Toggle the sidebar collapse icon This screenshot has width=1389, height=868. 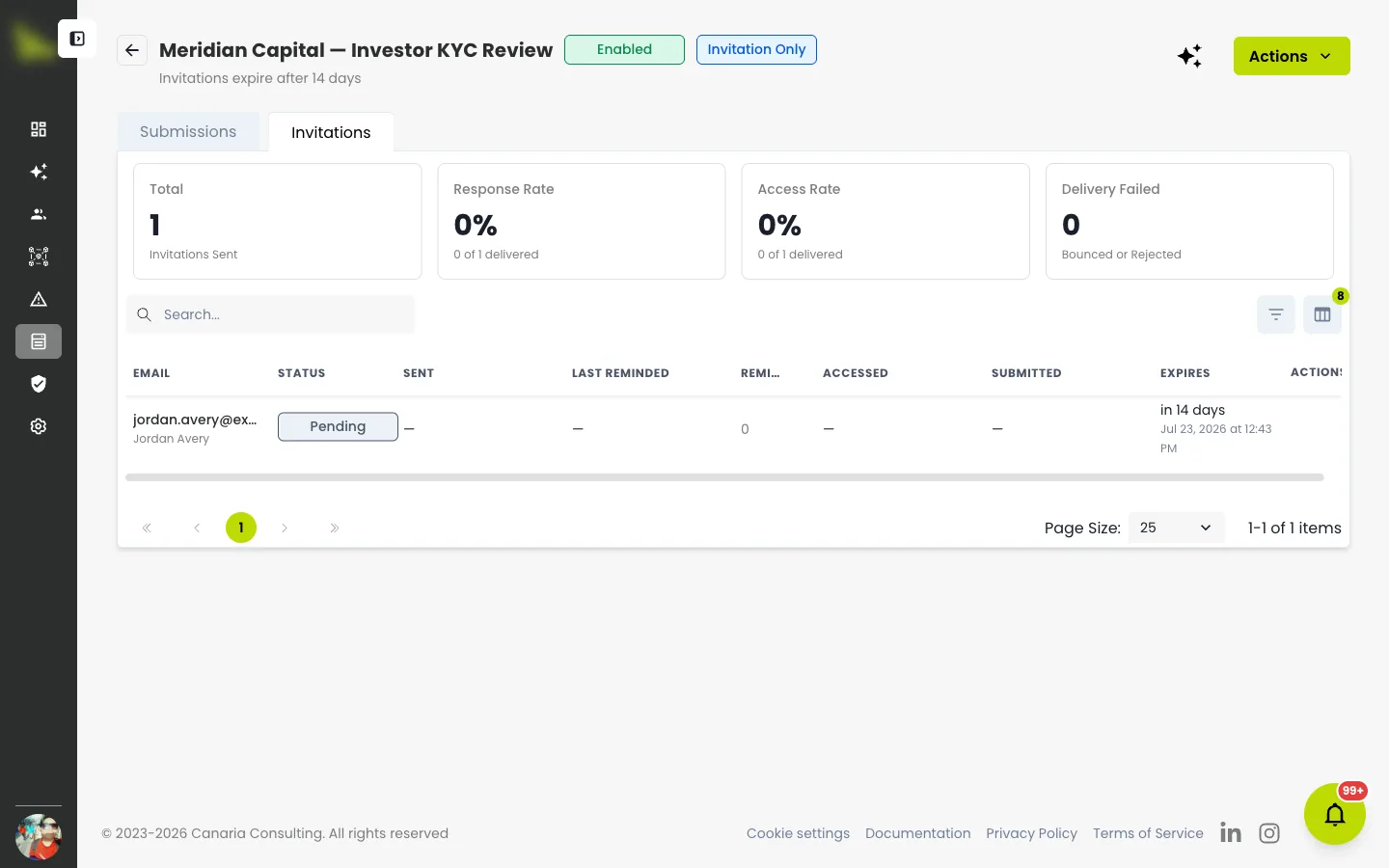pyautogui.click(x=77, y=39)
